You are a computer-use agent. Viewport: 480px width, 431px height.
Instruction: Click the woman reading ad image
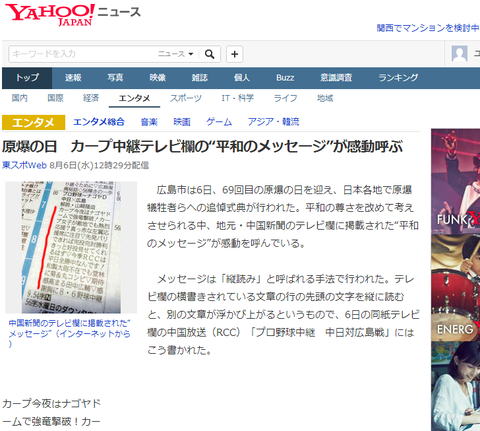(455, 386)
